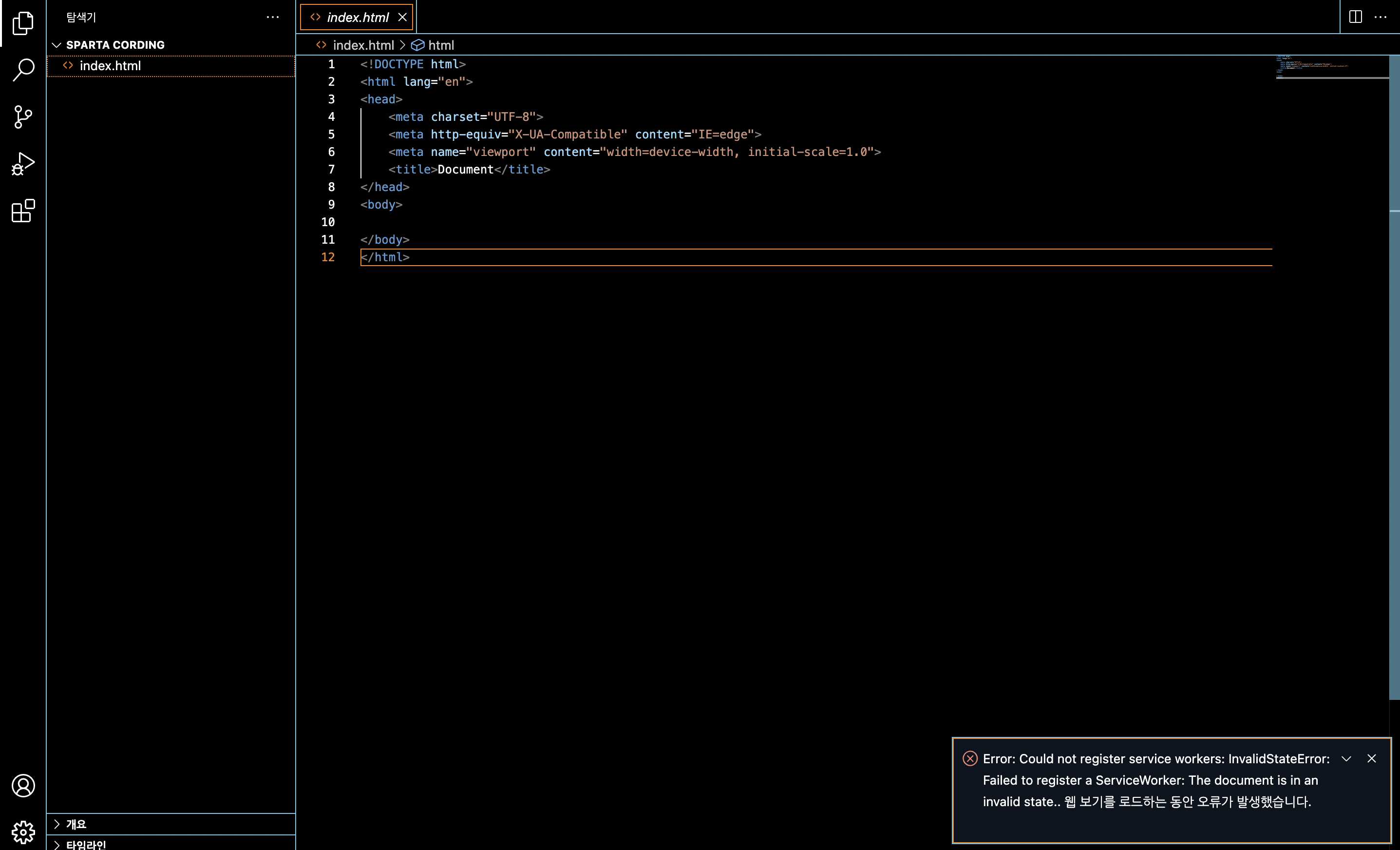Click the Document title text

465,170
